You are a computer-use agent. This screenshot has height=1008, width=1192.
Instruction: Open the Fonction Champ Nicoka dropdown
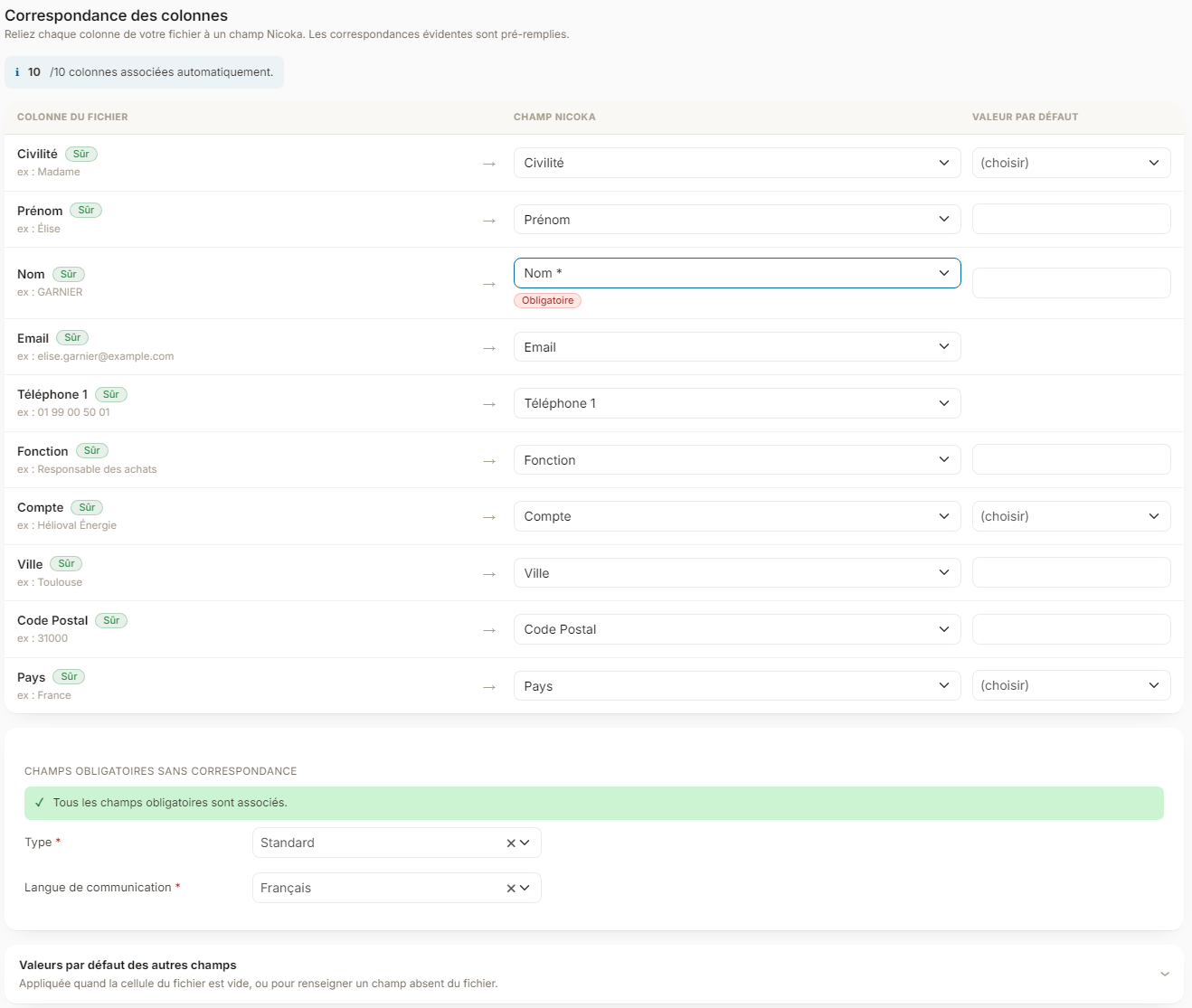point(737,460)
